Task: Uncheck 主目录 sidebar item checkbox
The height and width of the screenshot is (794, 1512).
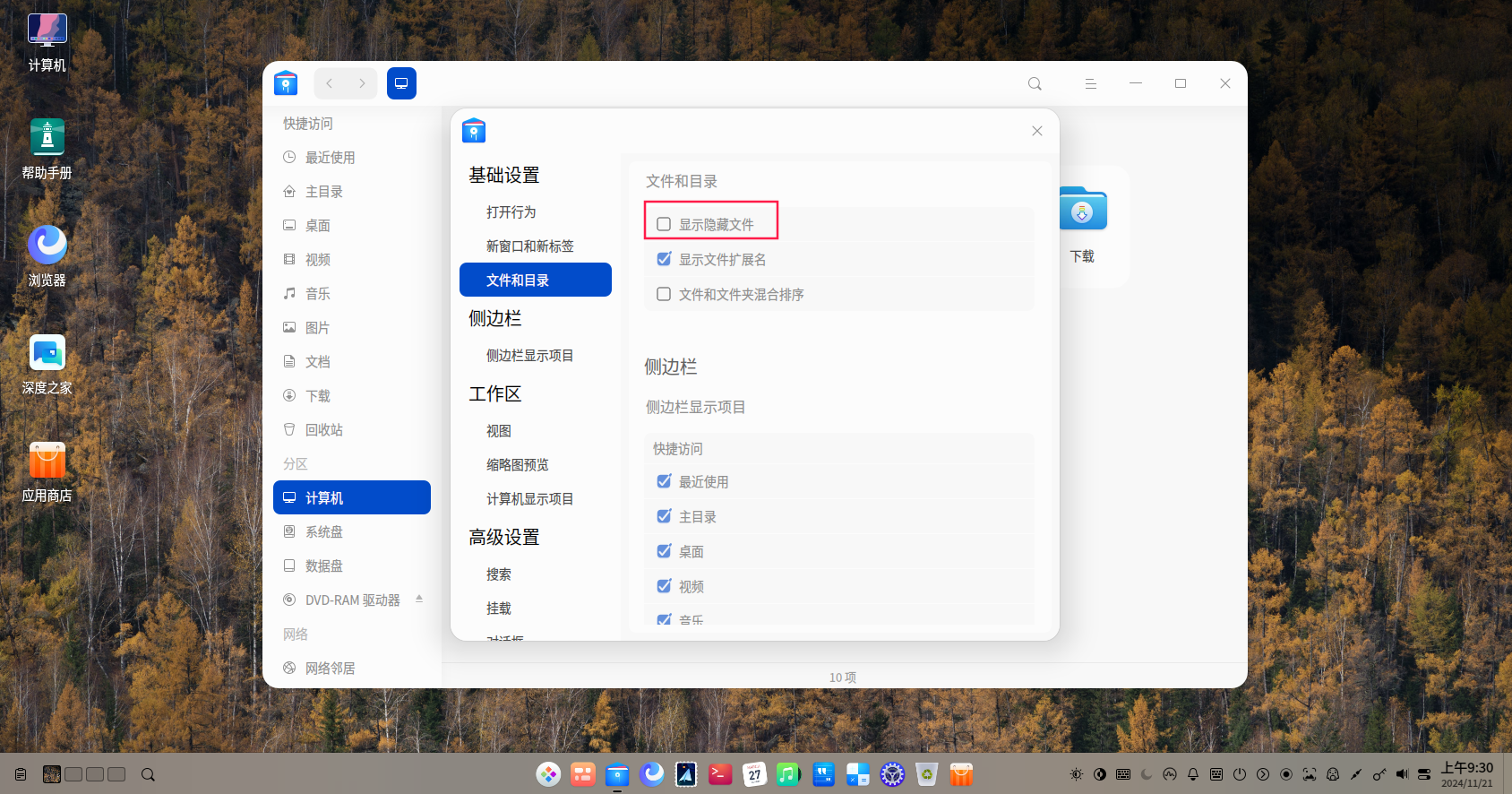Action: pyautogui.click(x=664, y=516)
